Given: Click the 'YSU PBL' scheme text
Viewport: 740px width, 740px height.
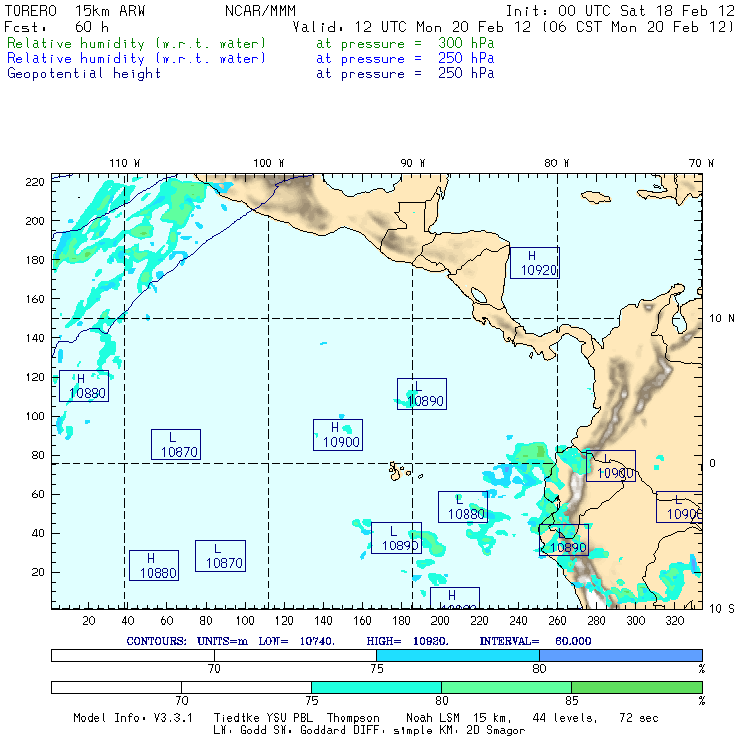Looking at the screenshot, I should 288,718.
